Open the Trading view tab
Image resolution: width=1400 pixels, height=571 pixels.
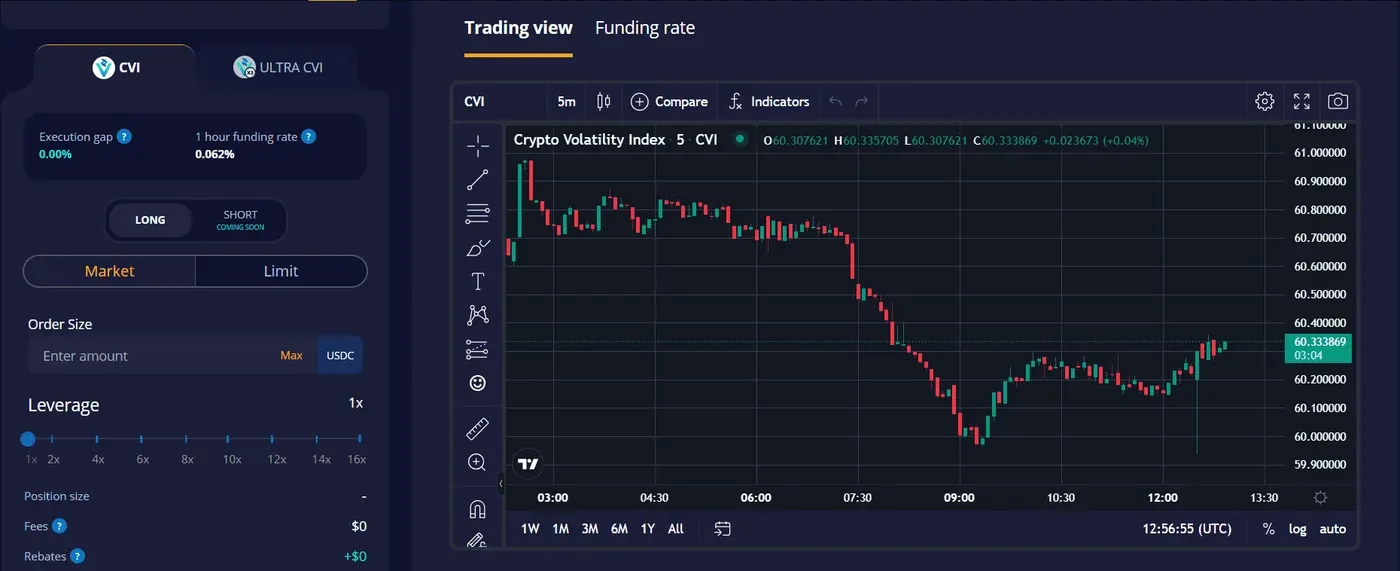pos(518,28)
